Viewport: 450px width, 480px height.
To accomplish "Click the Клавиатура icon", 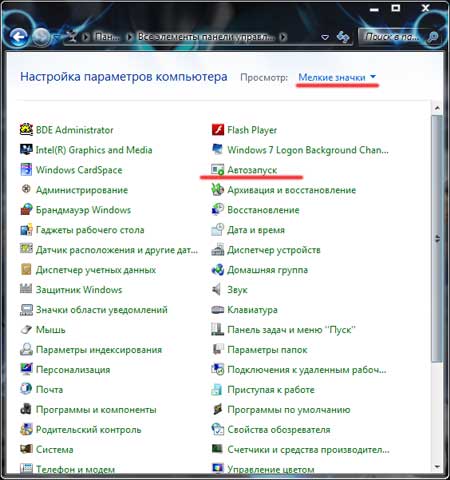I will (x=218, y=310).
